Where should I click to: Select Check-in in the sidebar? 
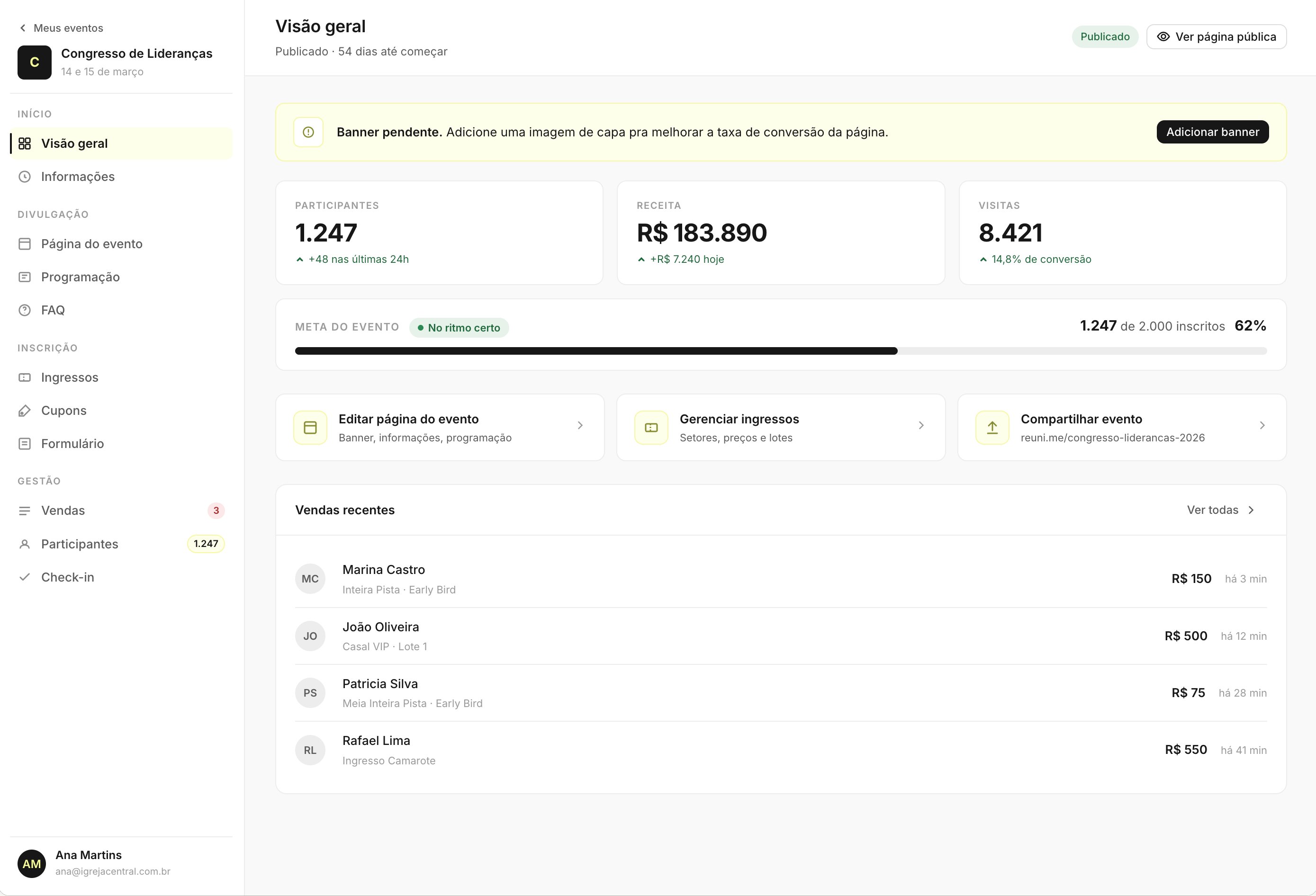coord(121,577)
